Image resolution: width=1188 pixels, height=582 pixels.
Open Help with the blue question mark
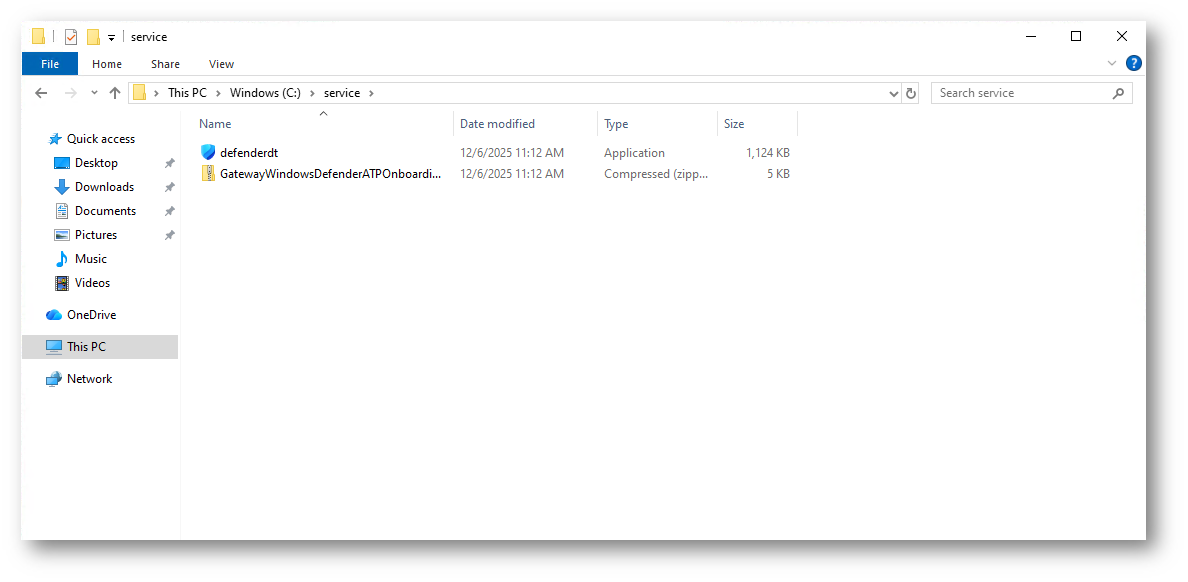(1133, 63)
